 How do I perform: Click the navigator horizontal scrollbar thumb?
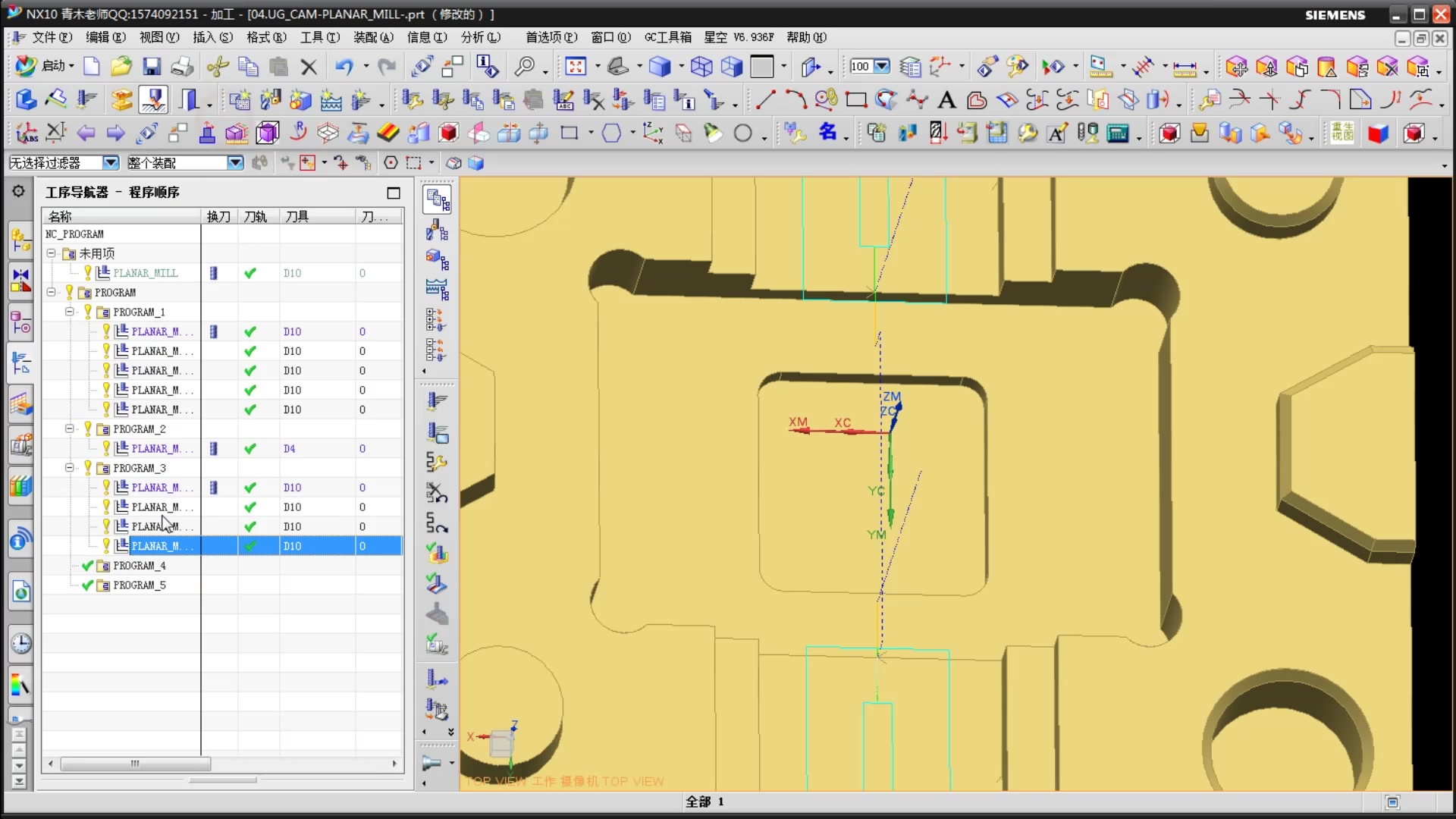pos(135,764)
